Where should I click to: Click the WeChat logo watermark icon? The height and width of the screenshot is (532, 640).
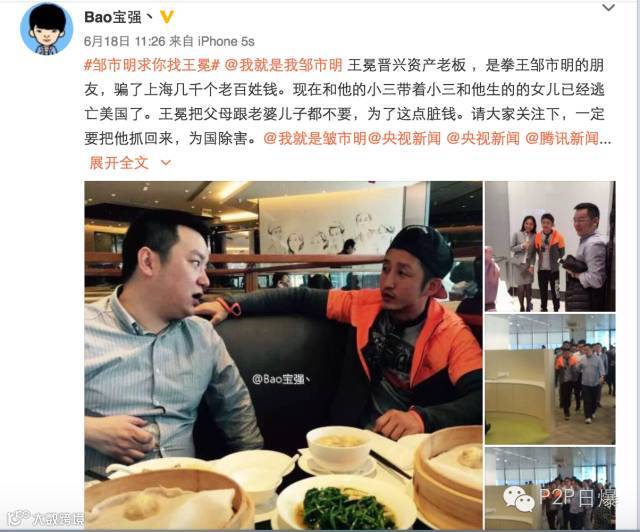(x=518, y=498)
